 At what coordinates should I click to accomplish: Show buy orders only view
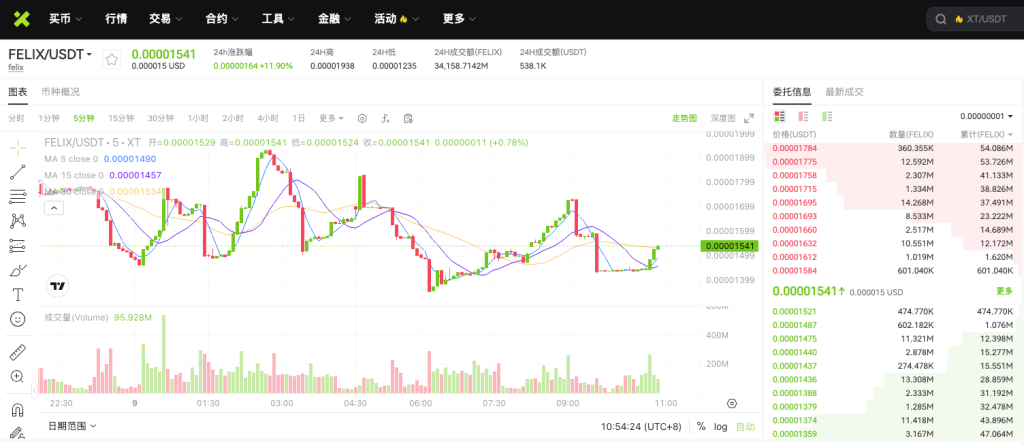(x=827, y=116)
